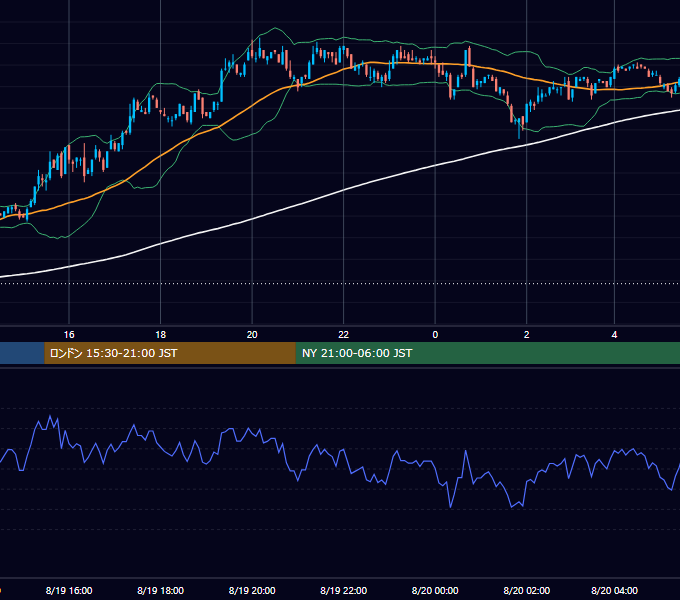
Task: Click the 22 hour label on price chart axis
Action: pos(343,335)
